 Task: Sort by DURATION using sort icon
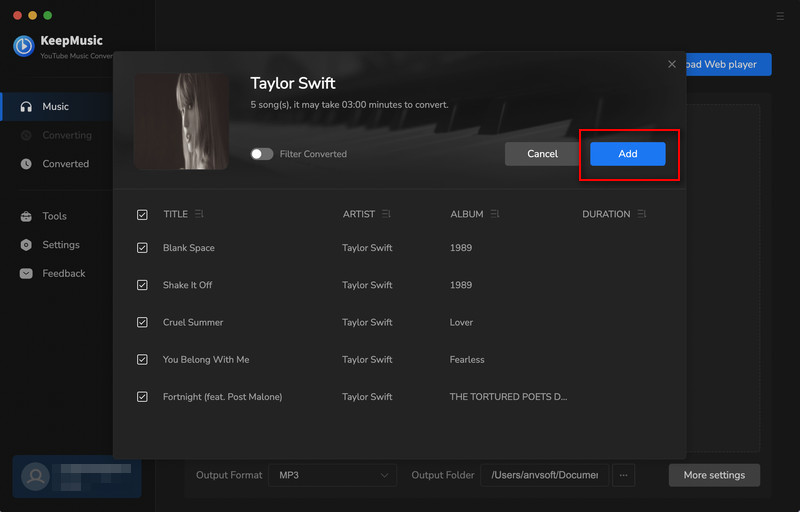click(x=641, y=214)
